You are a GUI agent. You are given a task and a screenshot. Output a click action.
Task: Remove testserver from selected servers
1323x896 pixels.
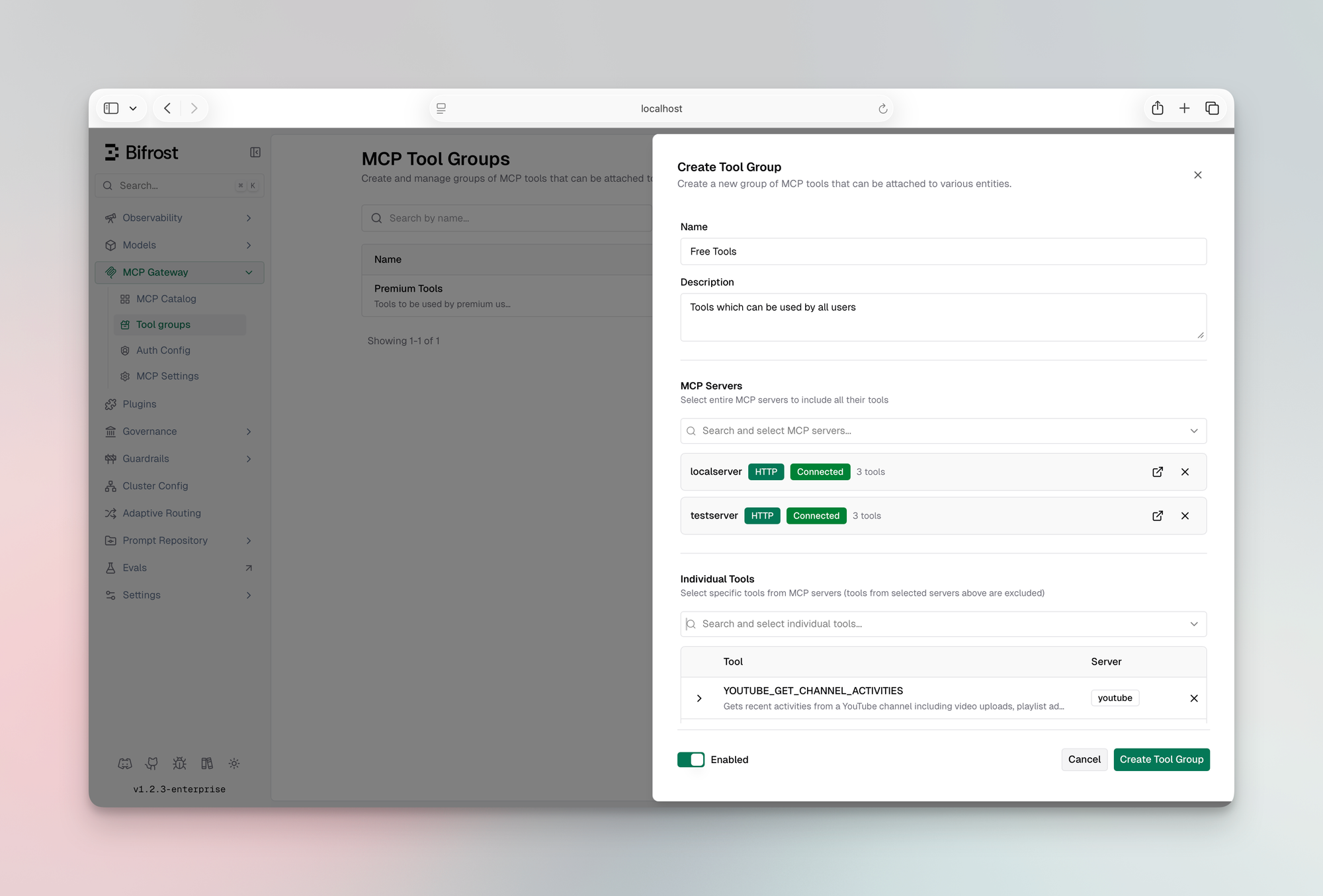tap(1185, 516)
